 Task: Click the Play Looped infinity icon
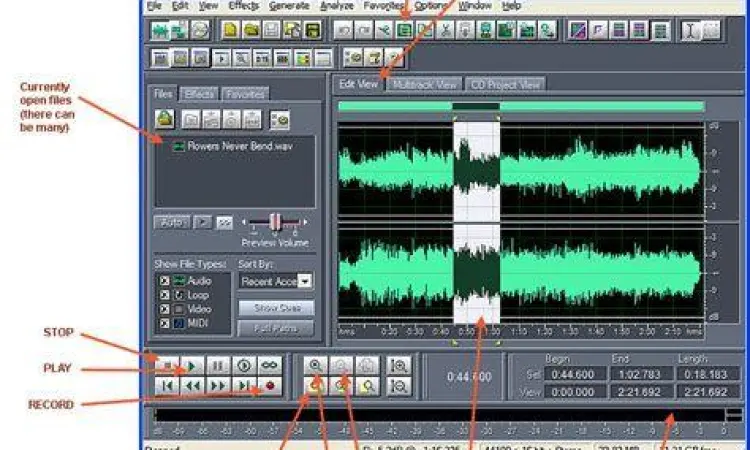click(x=269, y=365)
